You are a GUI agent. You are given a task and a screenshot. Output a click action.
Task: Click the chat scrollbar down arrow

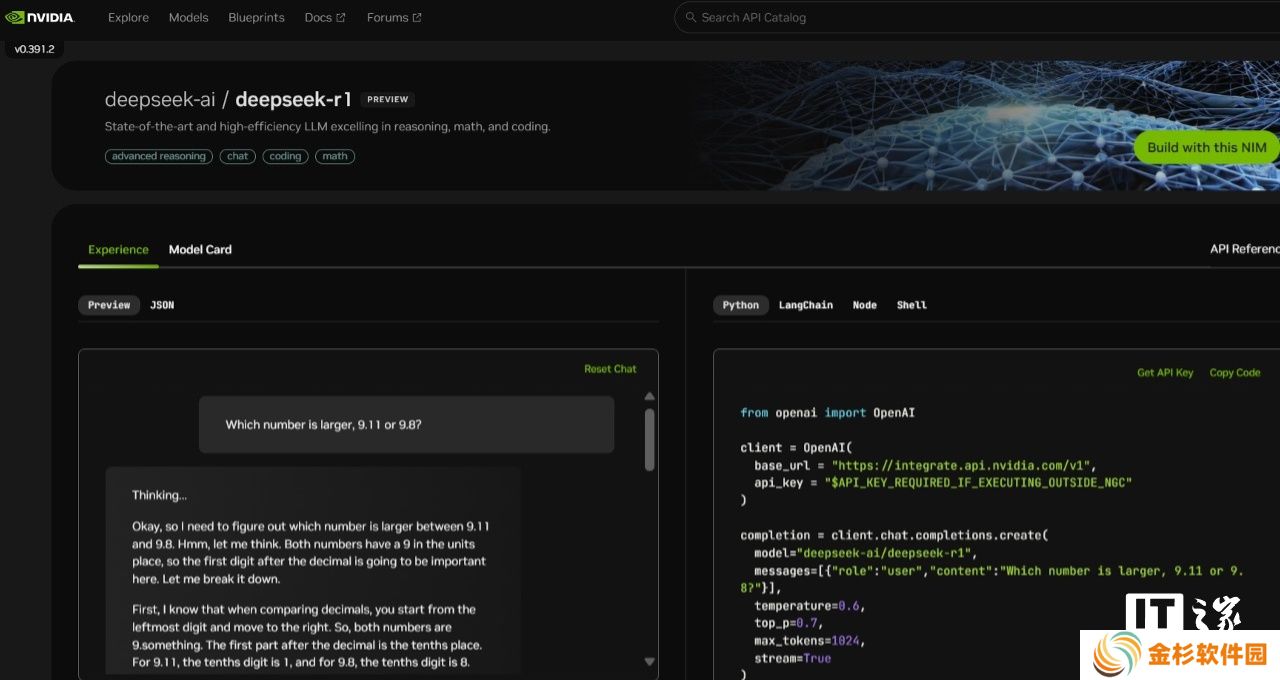[x=650, y=661]
